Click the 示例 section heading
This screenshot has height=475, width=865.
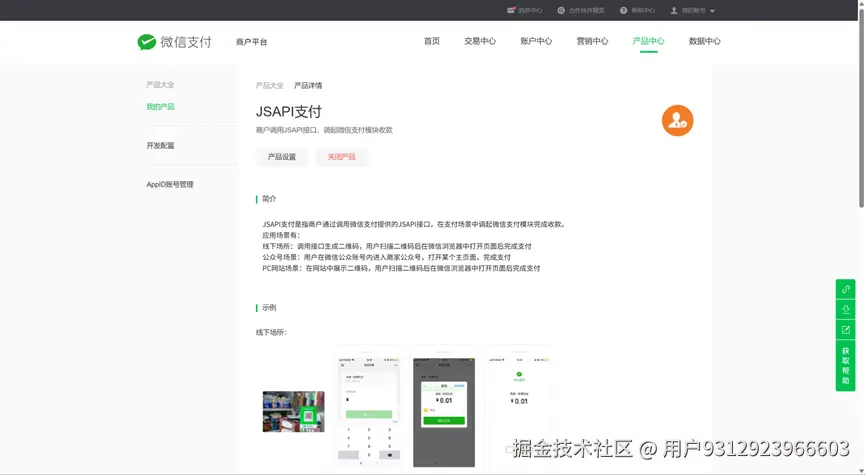click(x=269, y=307)
